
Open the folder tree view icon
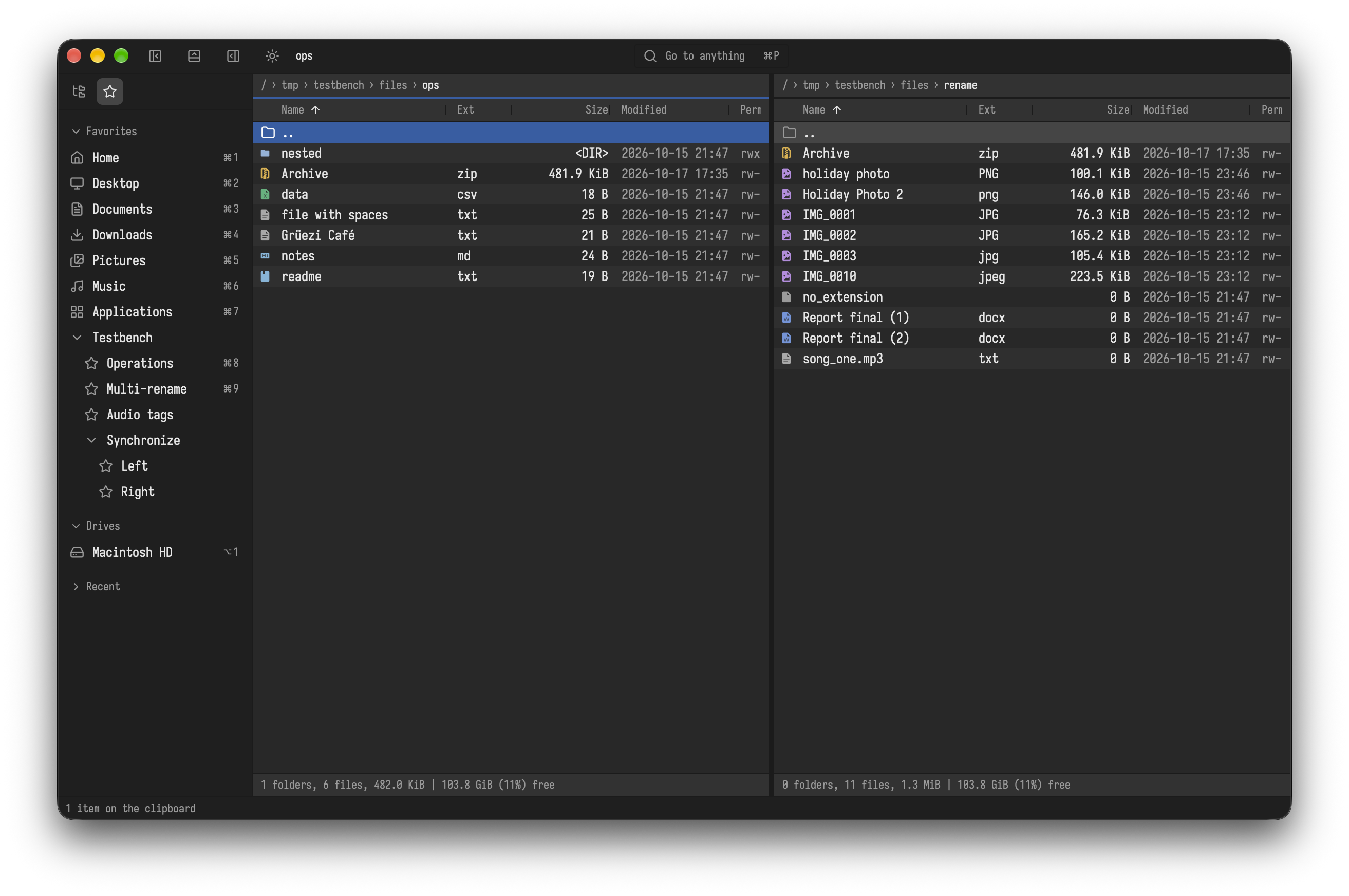(x=79, y=91)
